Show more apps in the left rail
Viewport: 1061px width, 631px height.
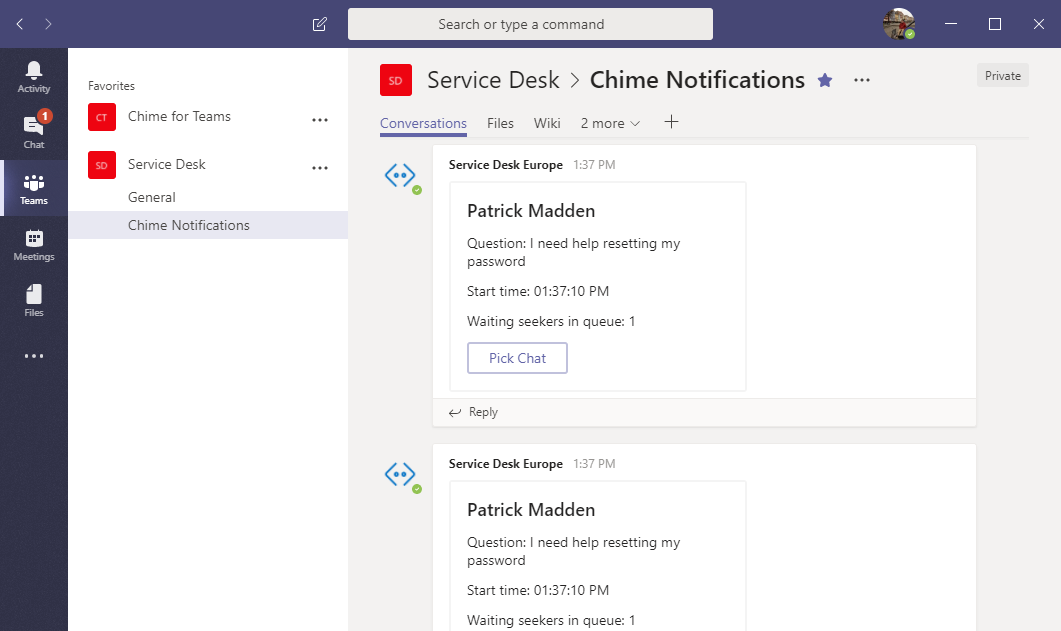(x=34, y=356)
